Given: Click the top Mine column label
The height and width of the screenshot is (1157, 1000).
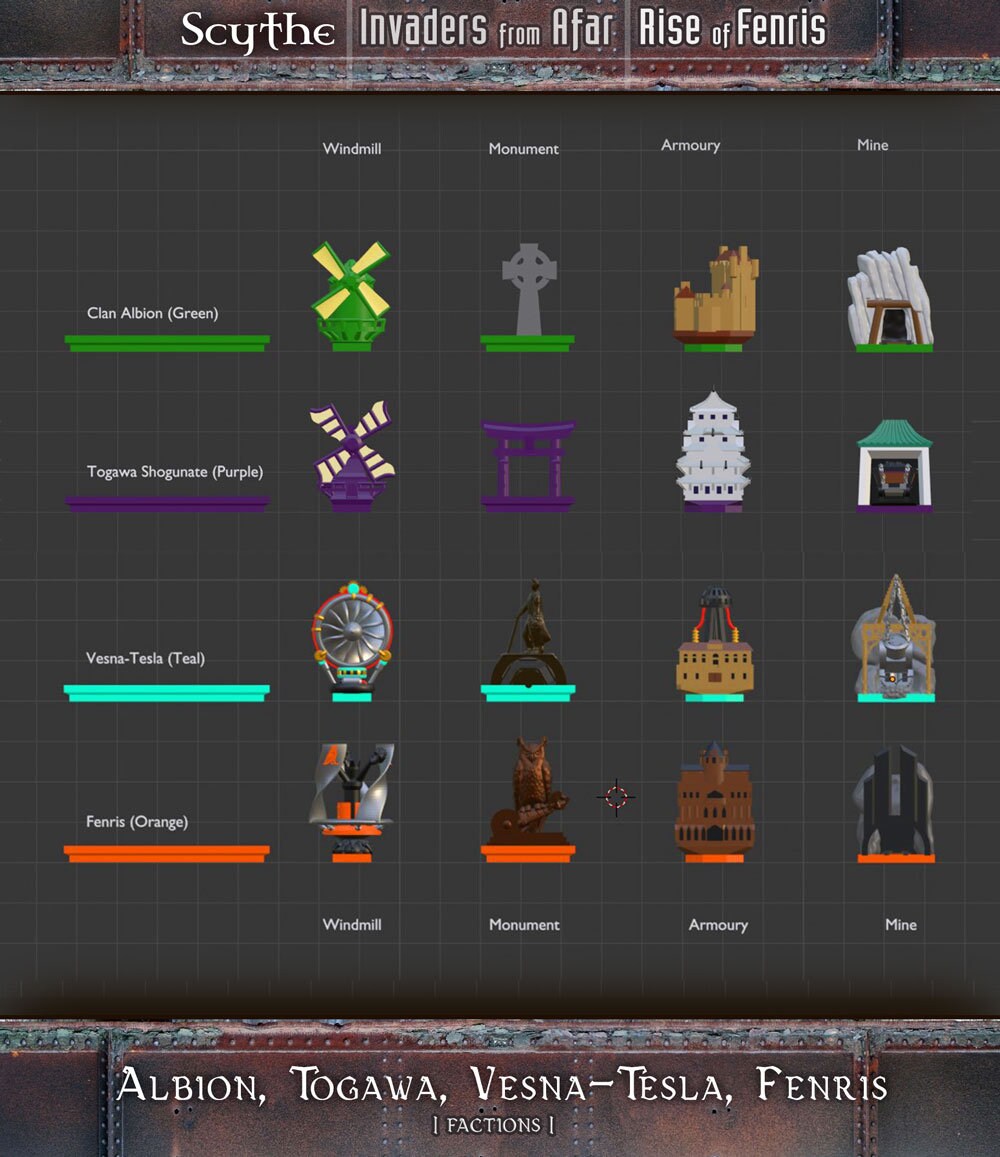Looking at the screenshot, I should (x=872, y=145).
